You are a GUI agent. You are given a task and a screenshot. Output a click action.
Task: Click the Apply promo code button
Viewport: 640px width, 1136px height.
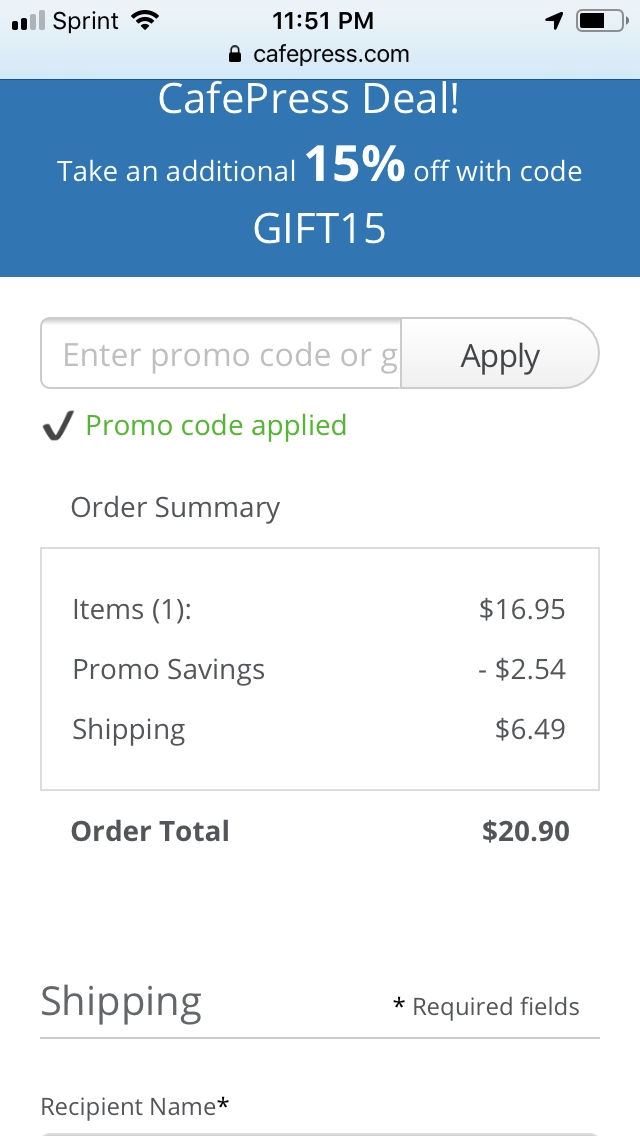tap(500, 355)
